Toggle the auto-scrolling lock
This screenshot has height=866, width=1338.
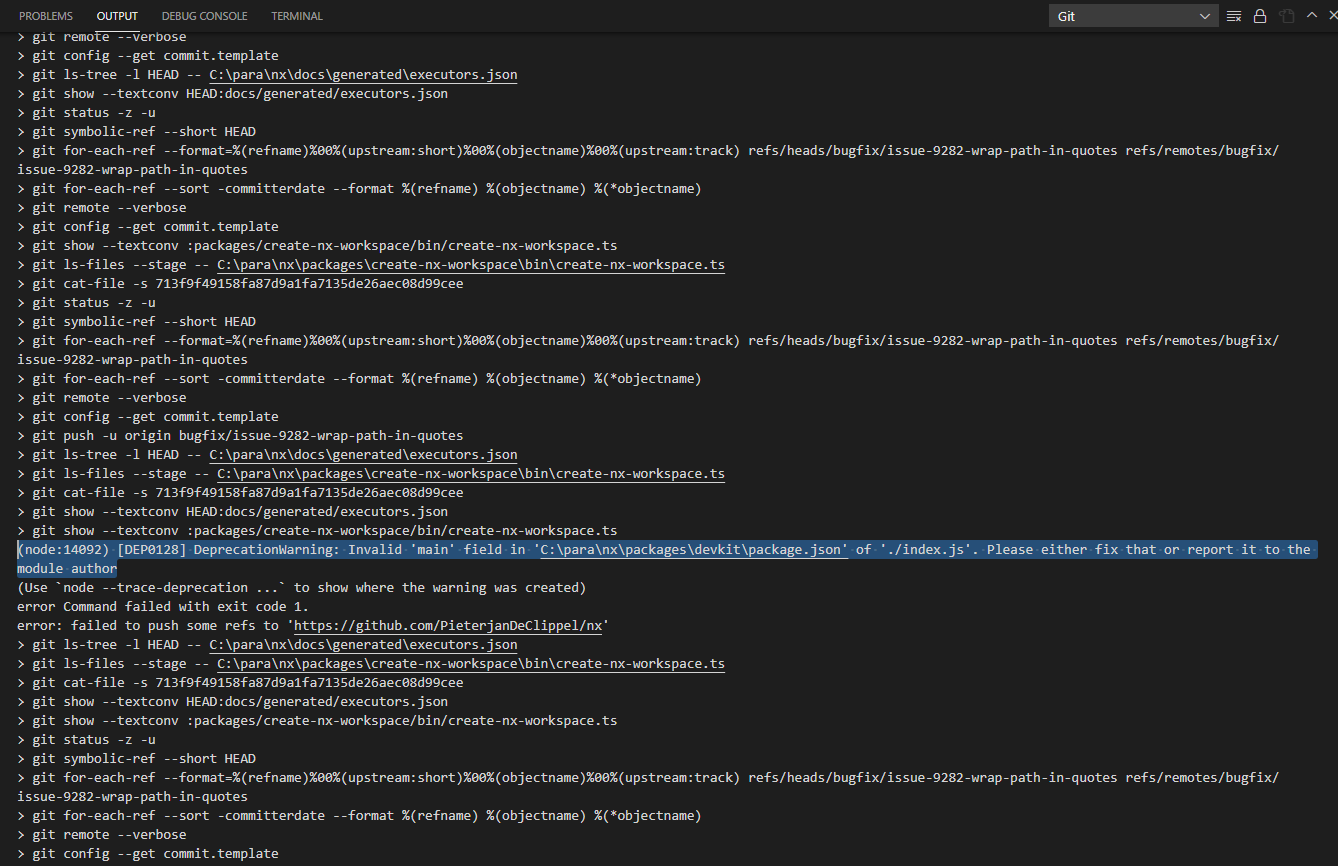pos(1260,15)
